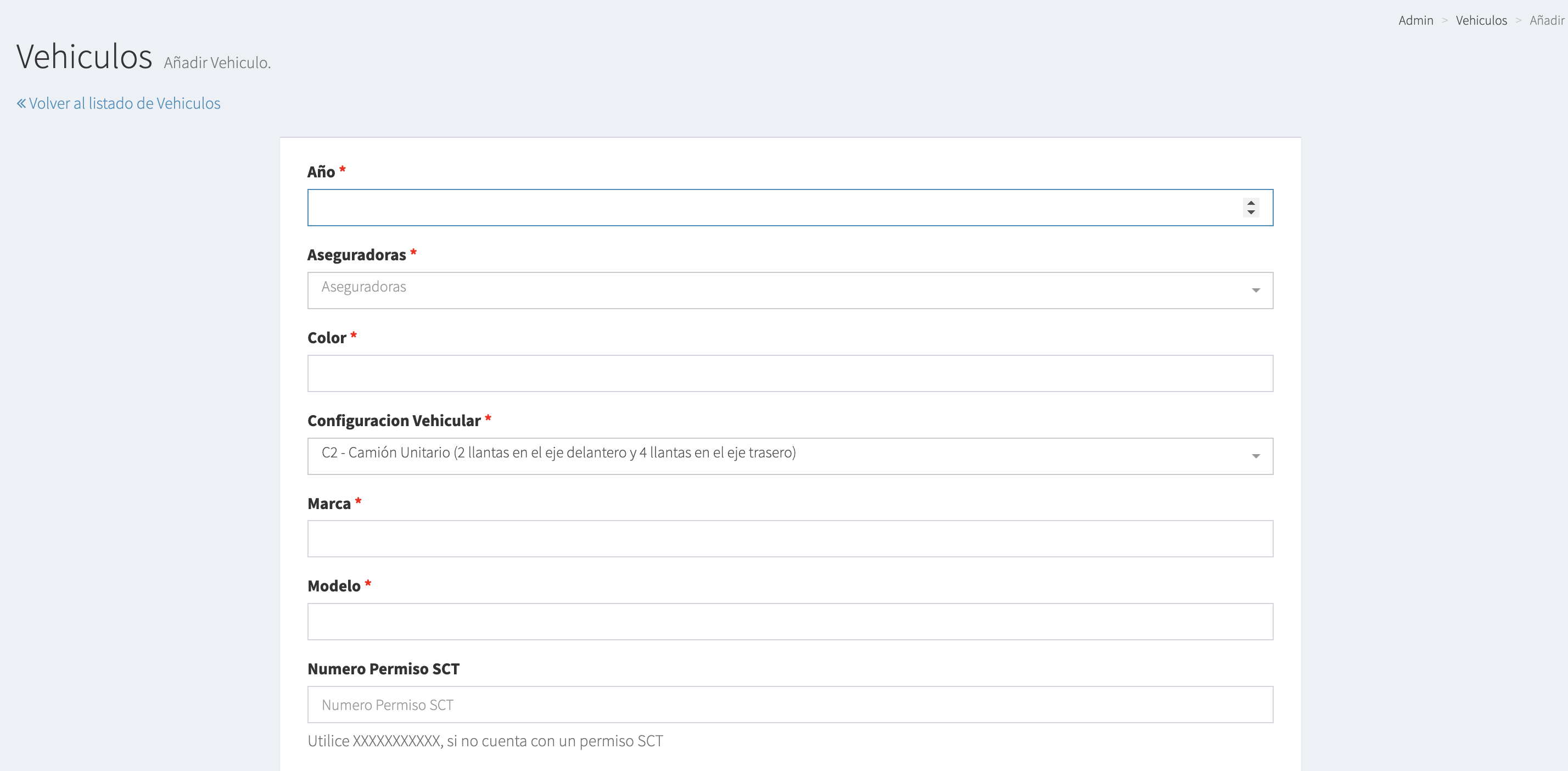This screenshot has width=1568, height=771.
Task: Open the Admin breadcrumb
Action: click(1415, 20)
